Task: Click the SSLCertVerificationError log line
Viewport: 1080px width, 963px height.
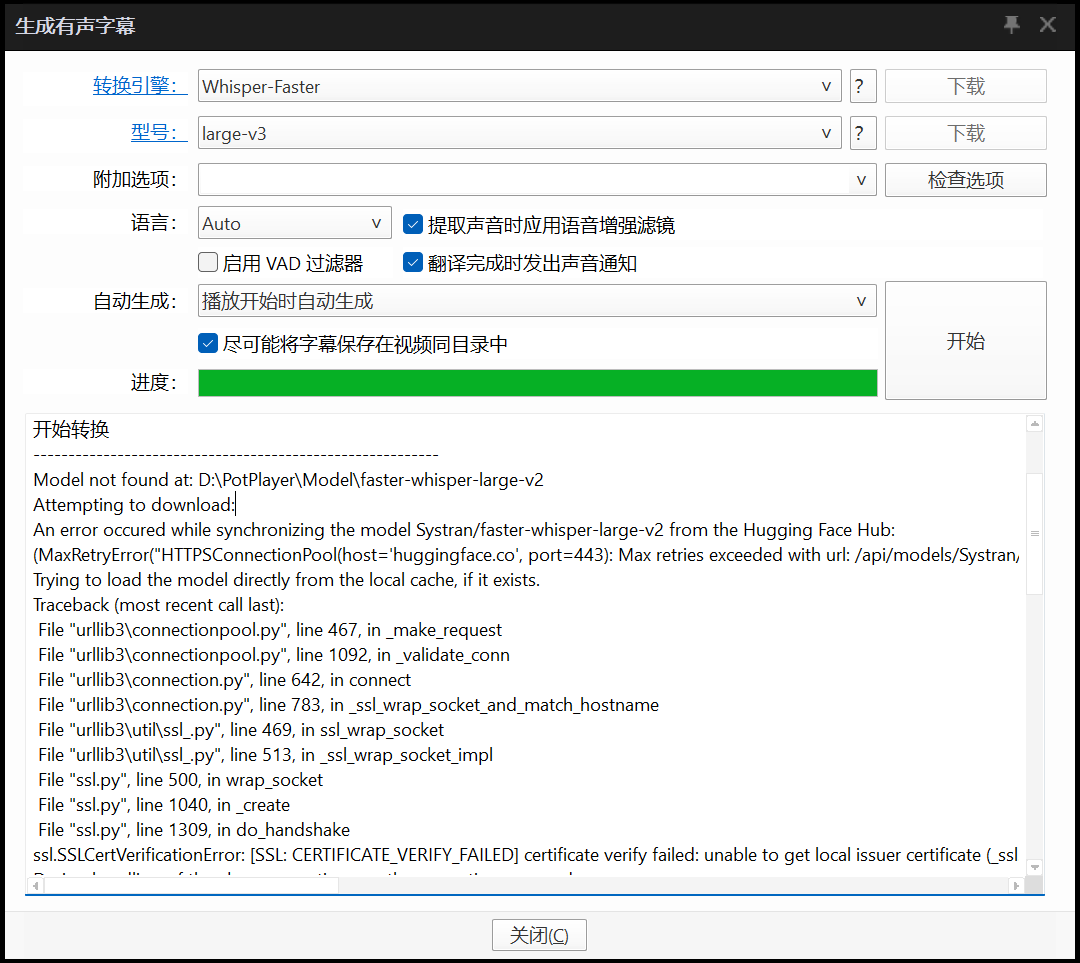Action: click(x=526, y=855)
